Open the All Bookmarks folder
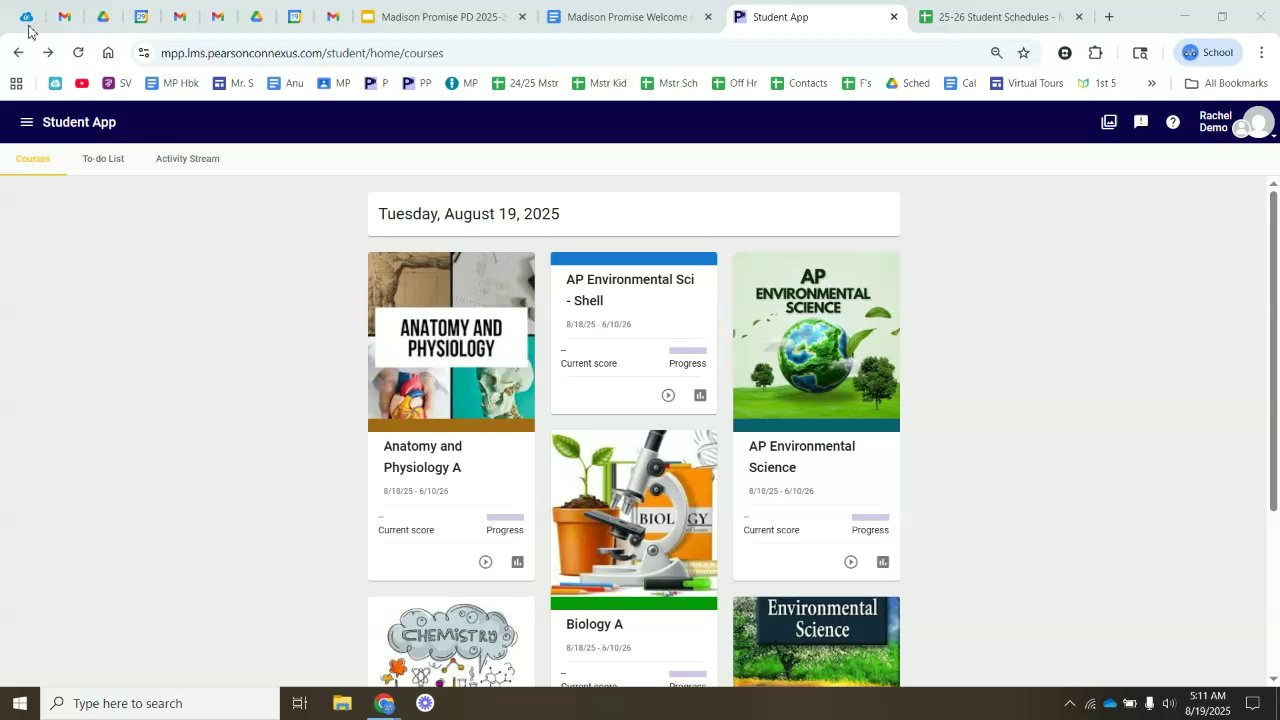1280x720 pixels. click(1226, 83)
